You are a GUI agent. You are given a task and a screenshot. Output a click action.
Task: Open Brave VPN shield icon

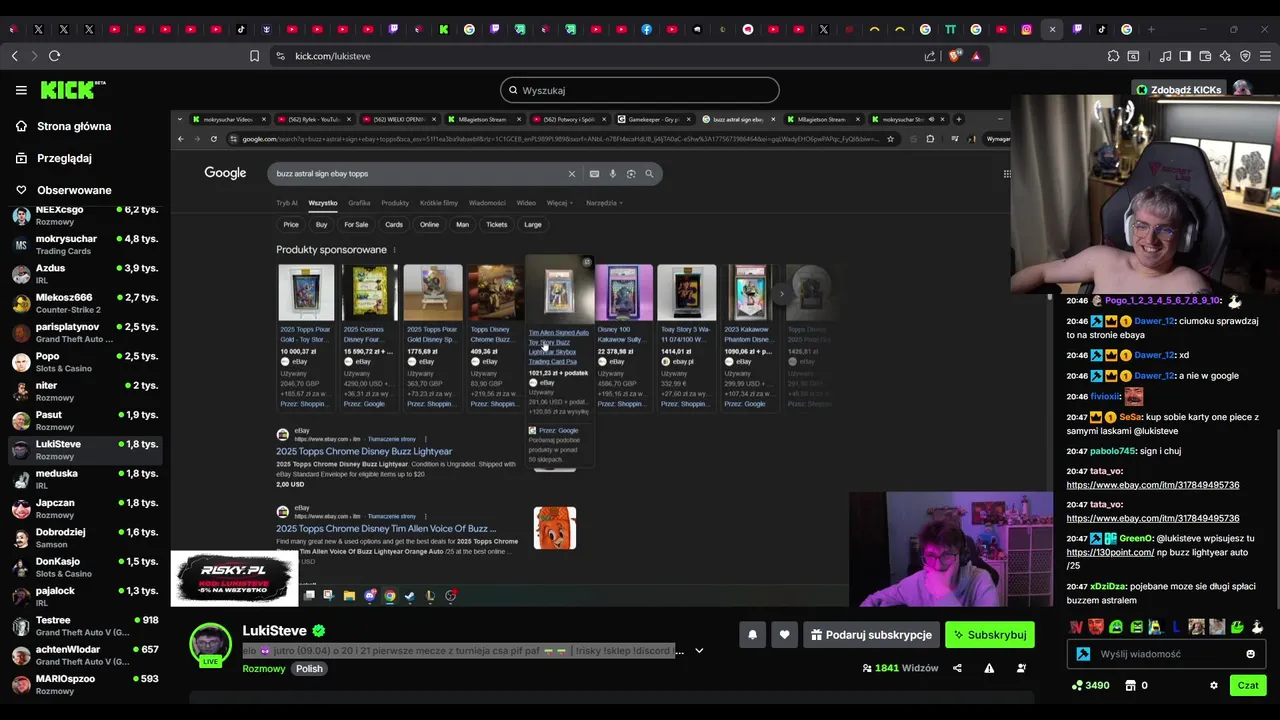(1245, 56)
